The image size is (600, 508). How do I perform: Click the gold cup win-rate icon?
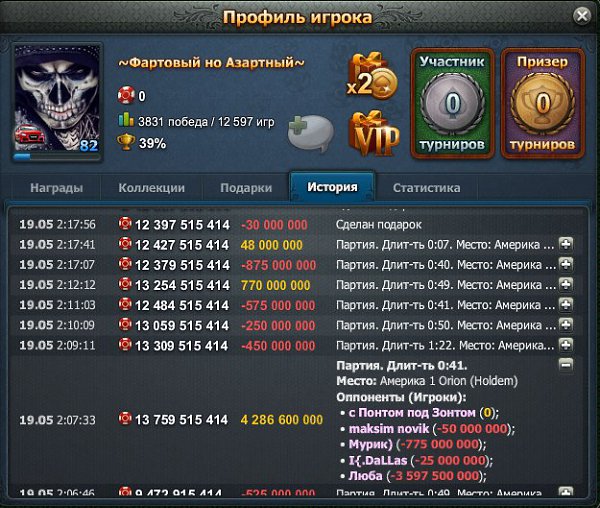(126, 142)
